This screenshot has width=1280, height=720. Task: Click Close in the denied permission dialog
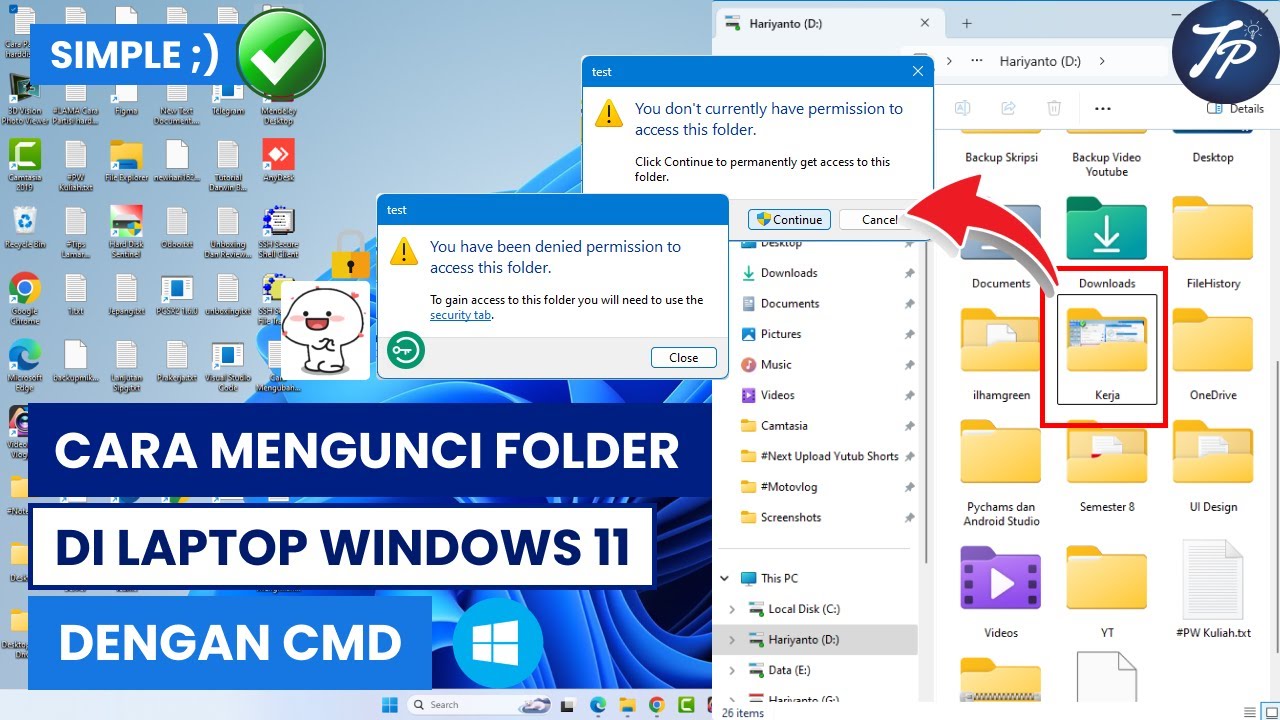tap(684, 358)
